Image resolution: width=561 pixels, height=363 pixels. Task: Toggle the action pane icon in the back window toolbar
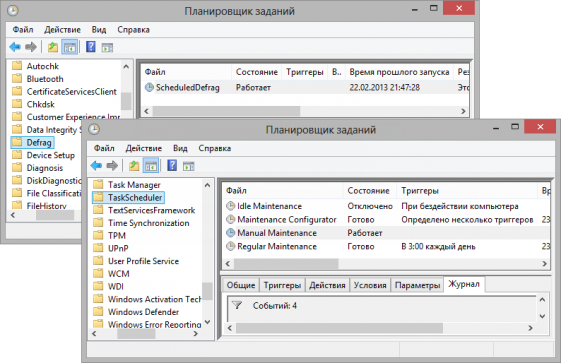tap(107, 47)
